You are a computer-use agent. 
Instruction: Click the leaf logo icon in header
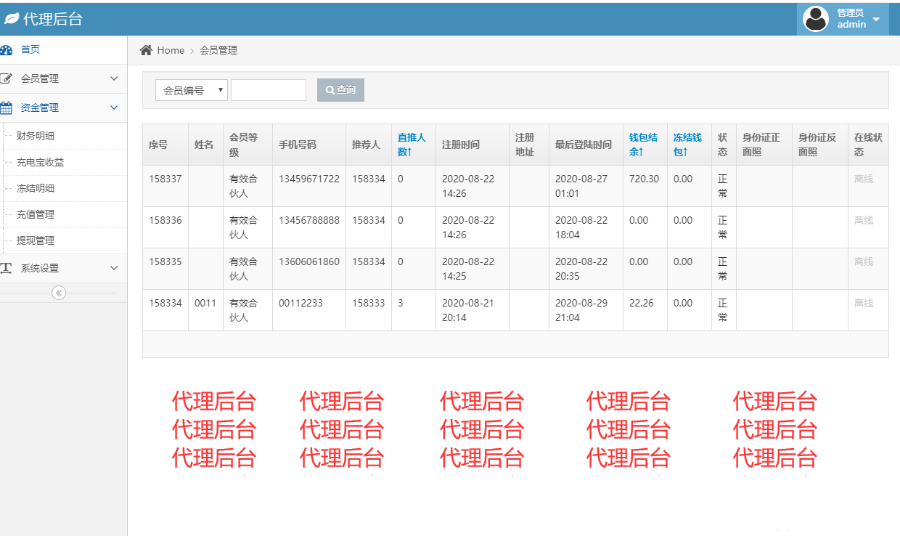pyautogui.click(x=11, y=19)
